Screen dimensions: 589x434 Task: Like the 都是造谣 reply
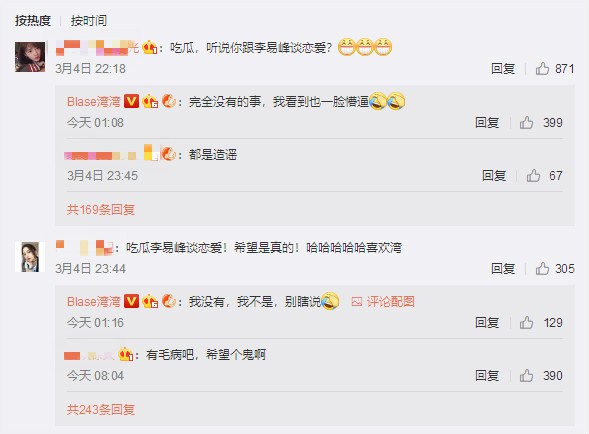point(533,175)
